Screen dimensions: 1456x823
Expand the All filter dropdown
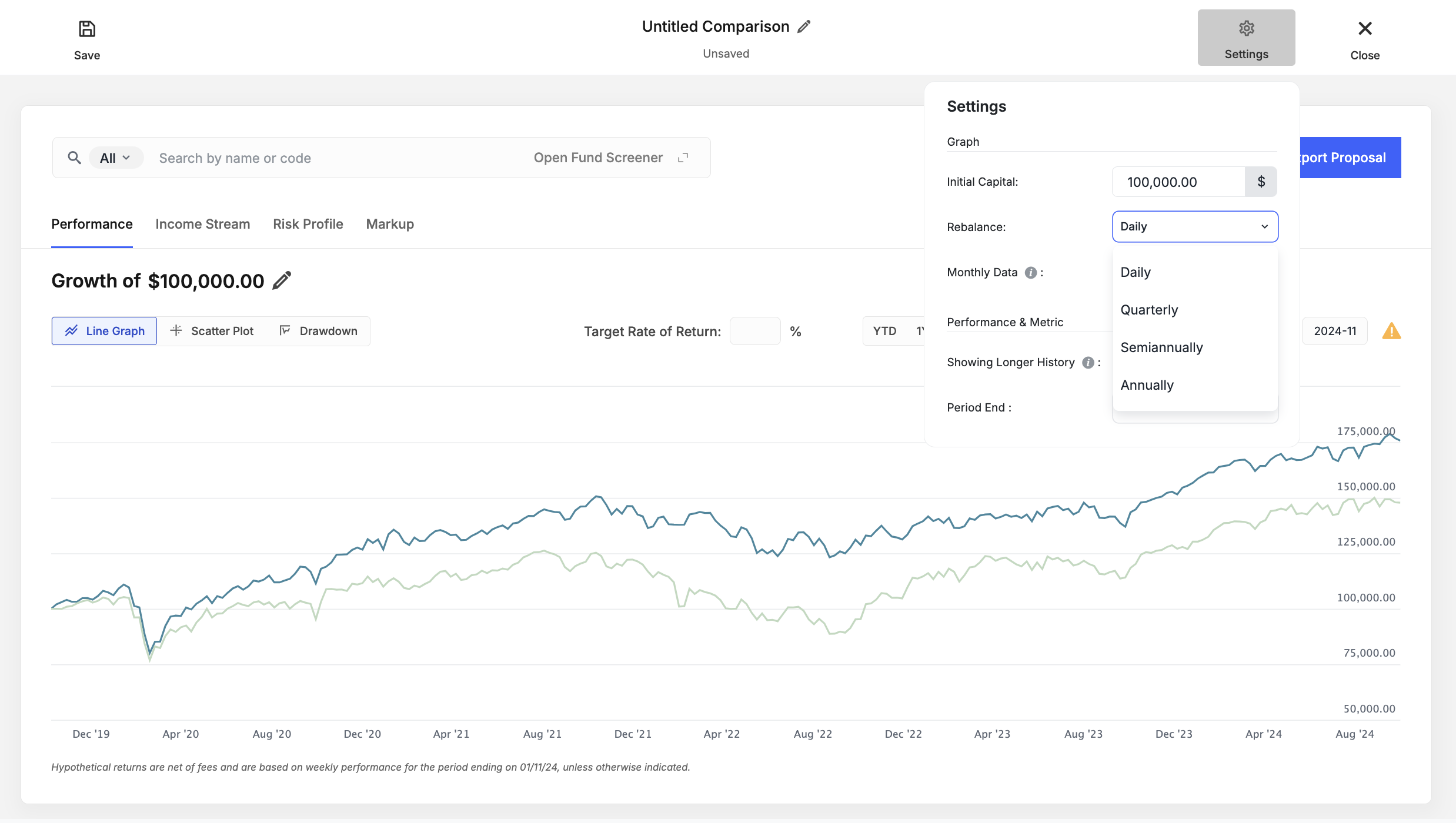pos(115,158)
